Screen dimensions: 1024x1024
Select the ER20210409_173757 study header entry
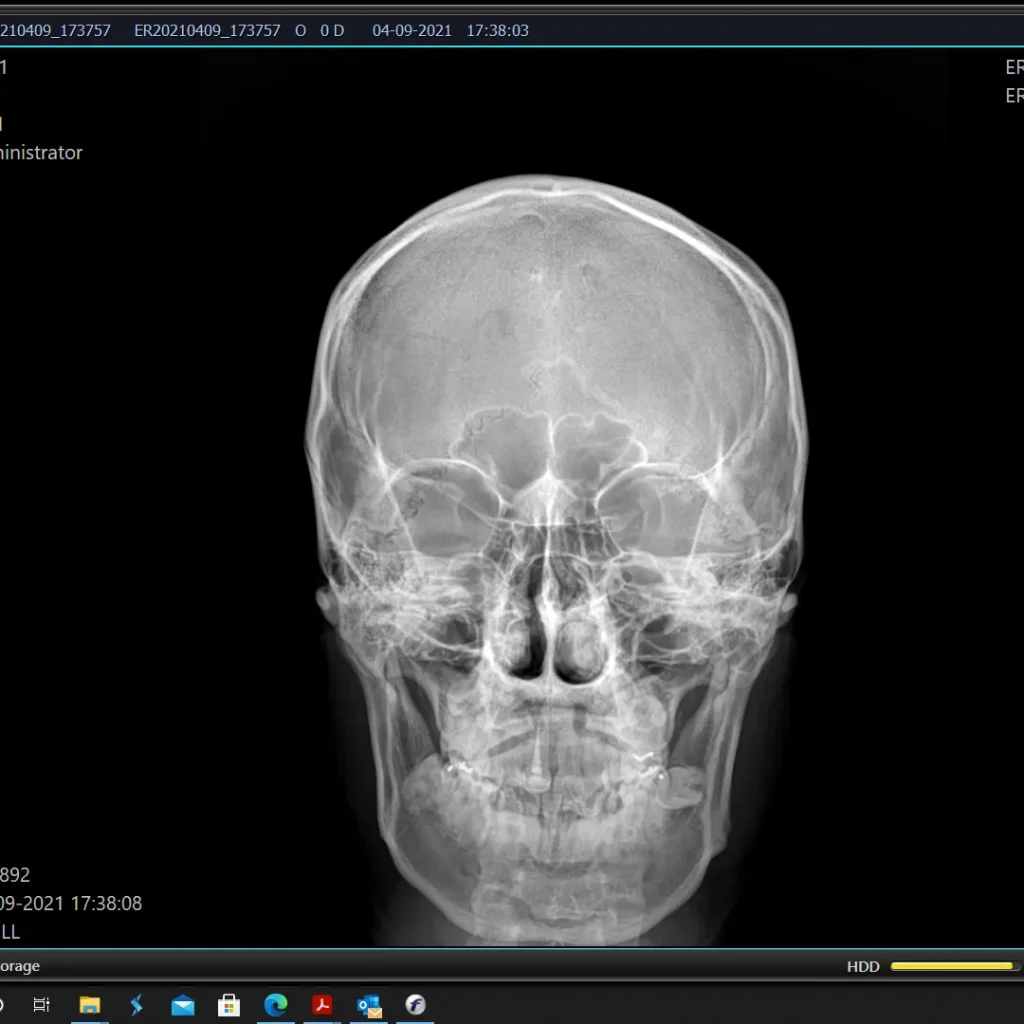point(207,30)
